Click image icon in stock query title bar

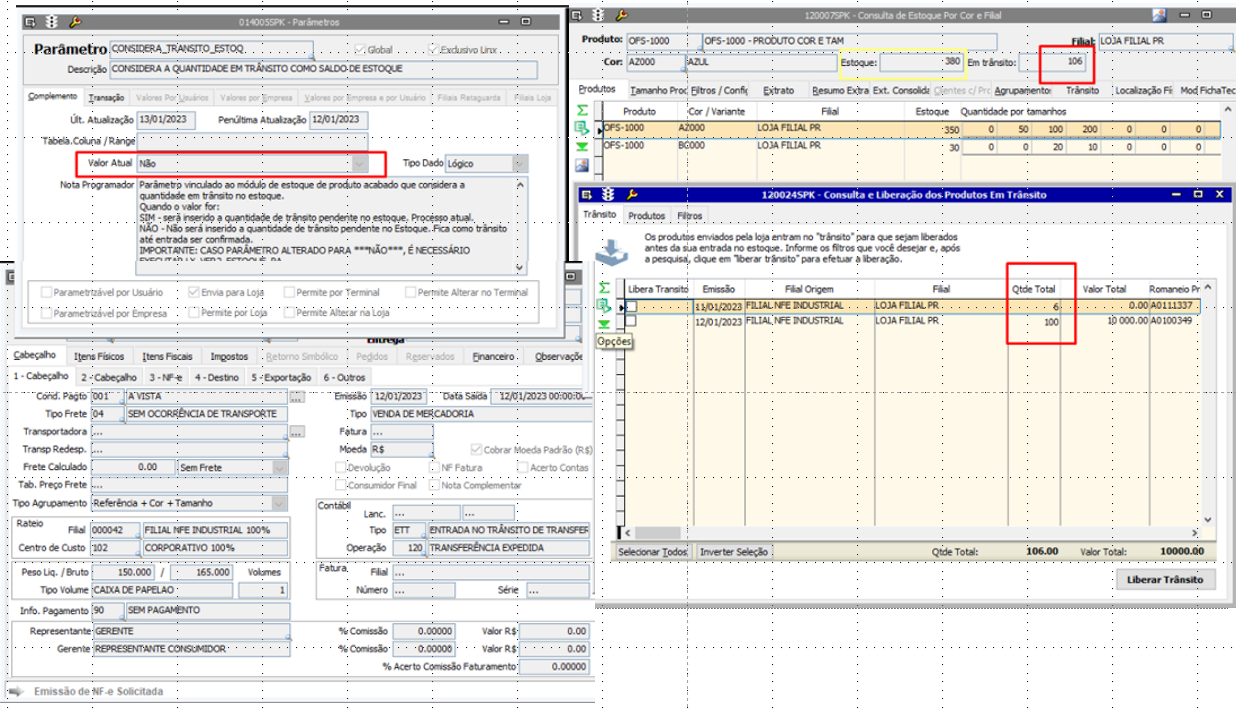click(x=1159, y=15)
